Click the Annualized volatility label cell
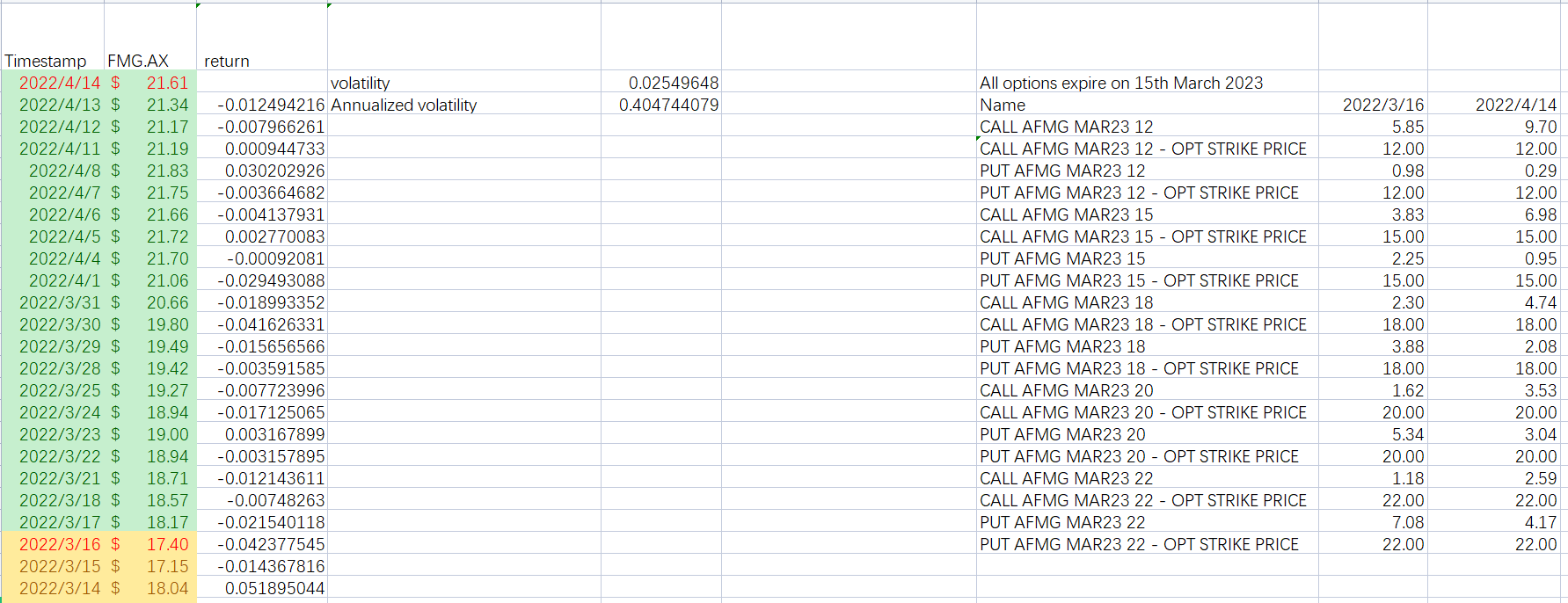 point(464,105)
